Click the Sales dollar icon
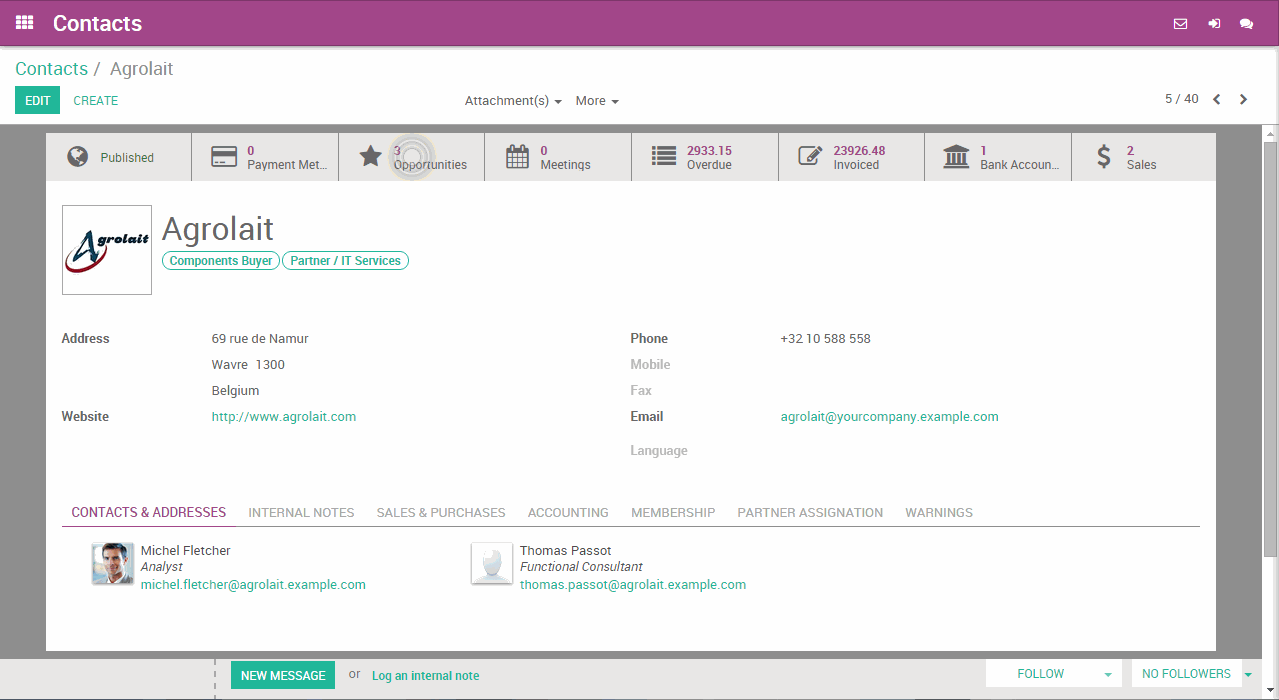 tap(1103, 156)
